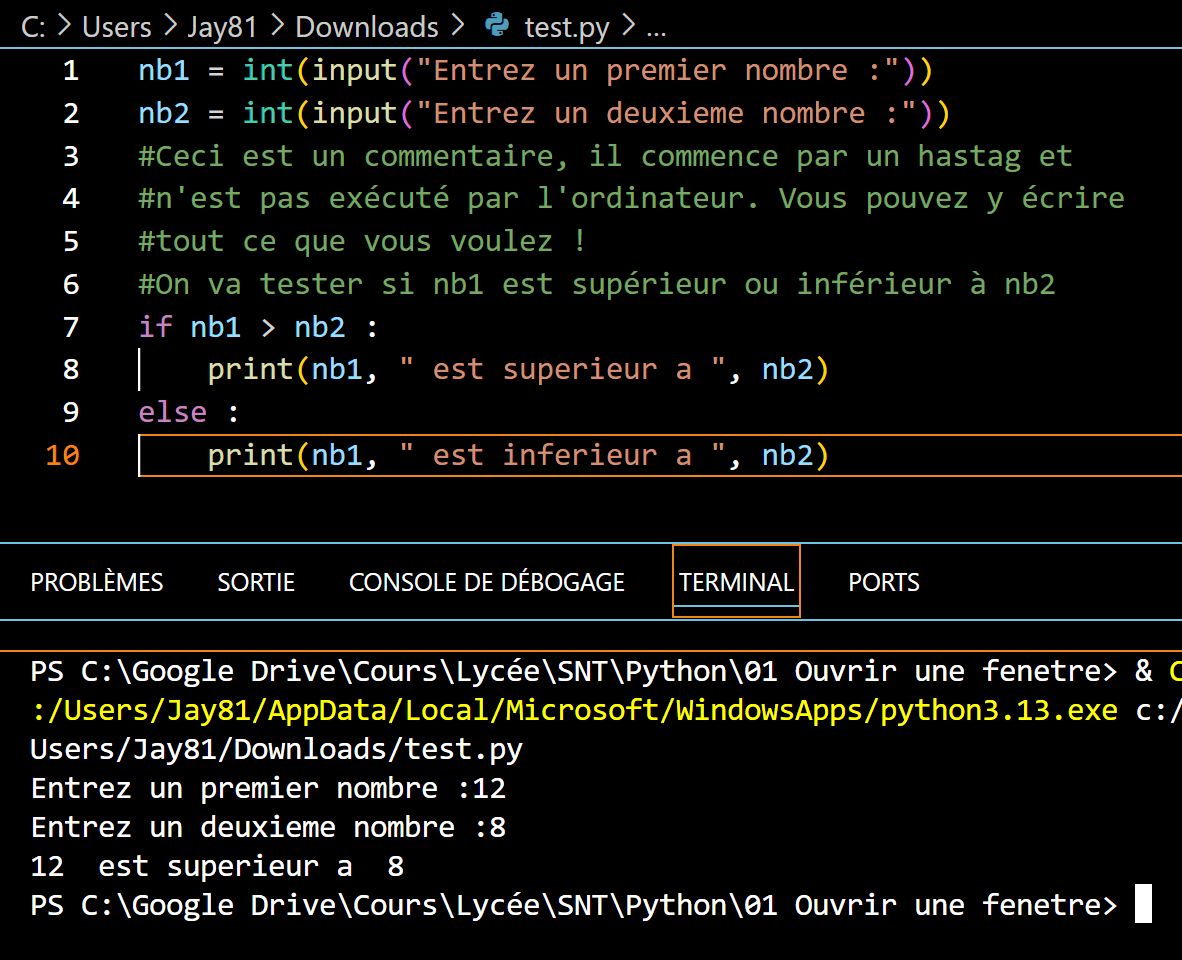Click terminal output '12 est superieur a 8'
1182x960 pixels.
(217, 866)
